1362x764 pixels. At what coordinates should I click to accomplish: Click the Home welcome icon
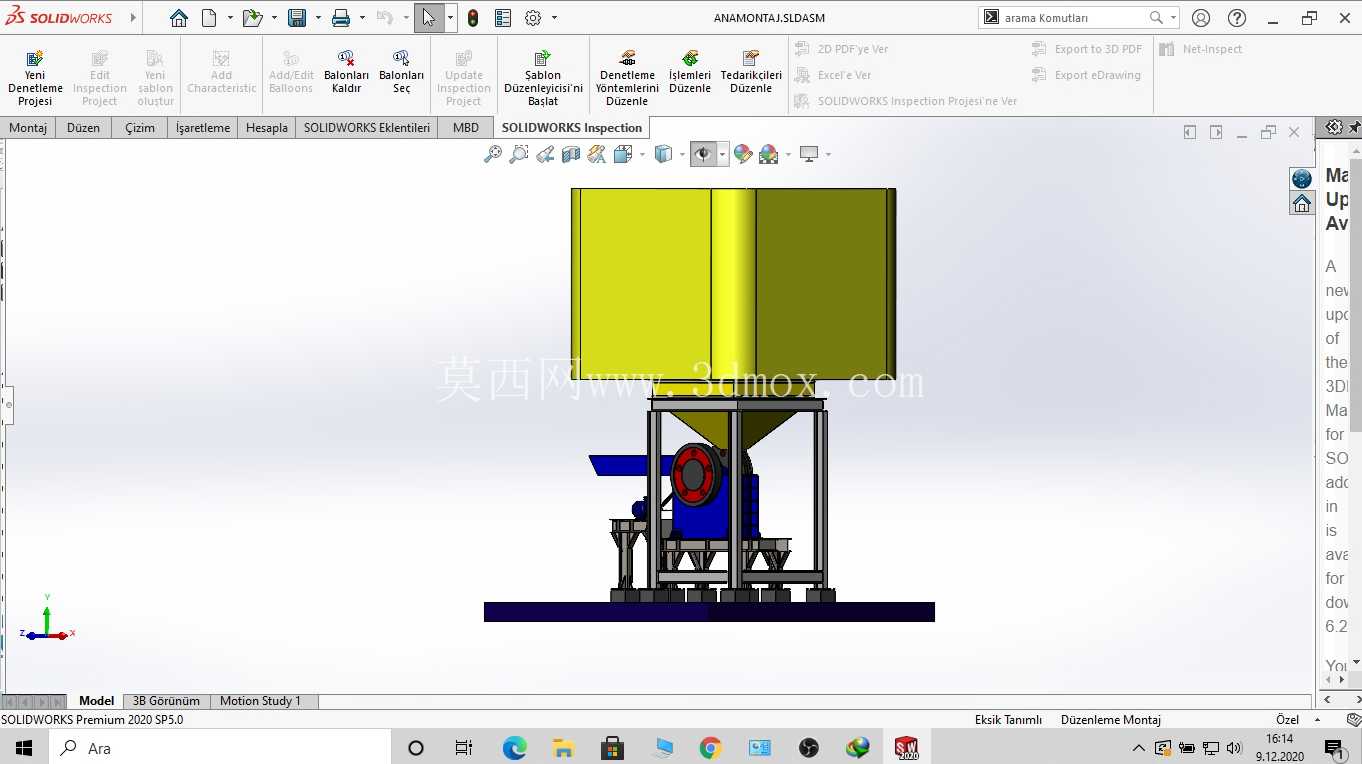178,18
